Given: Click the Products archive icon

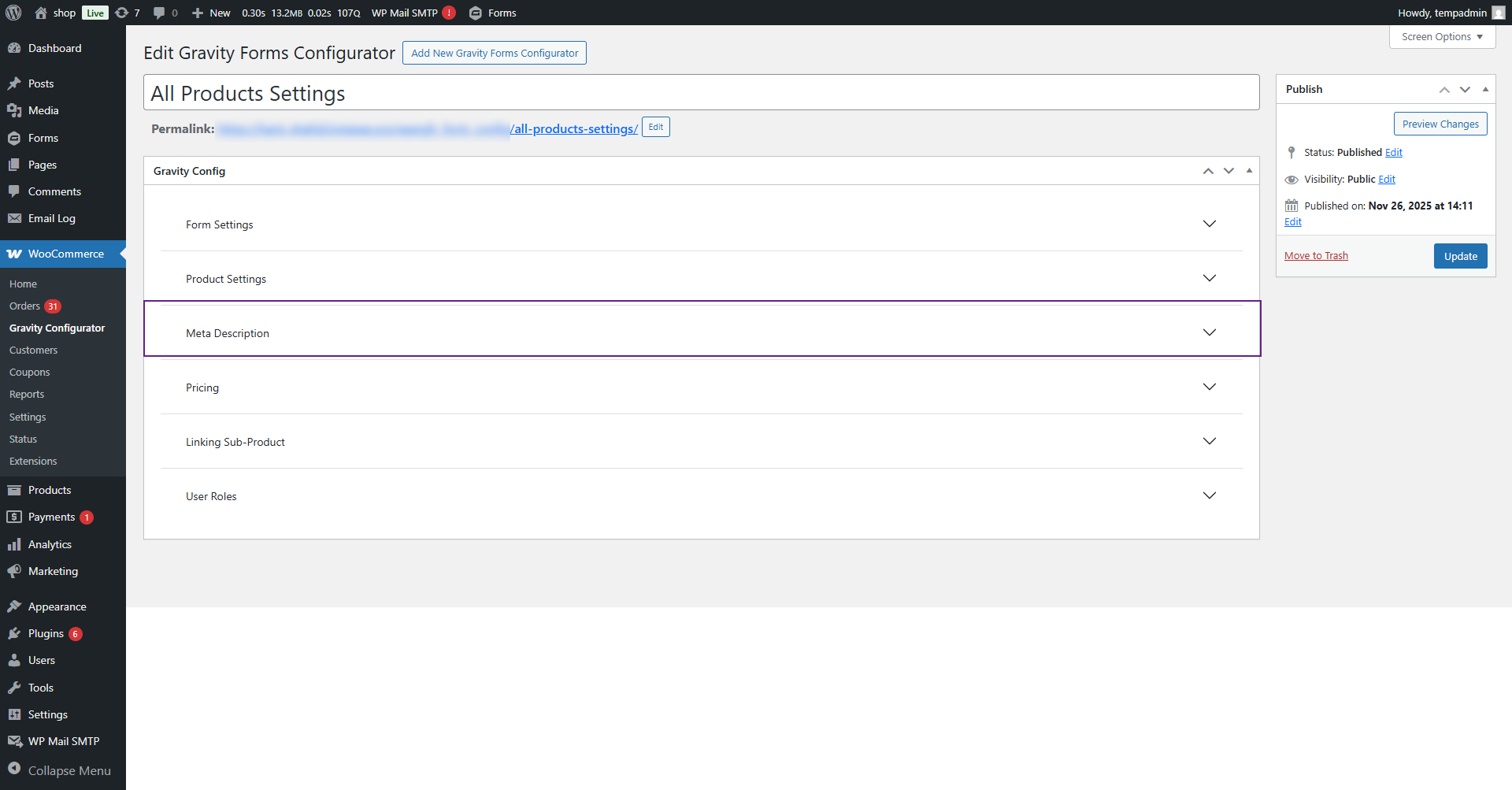Looking at the screenshot, I should tap(14, 490).
